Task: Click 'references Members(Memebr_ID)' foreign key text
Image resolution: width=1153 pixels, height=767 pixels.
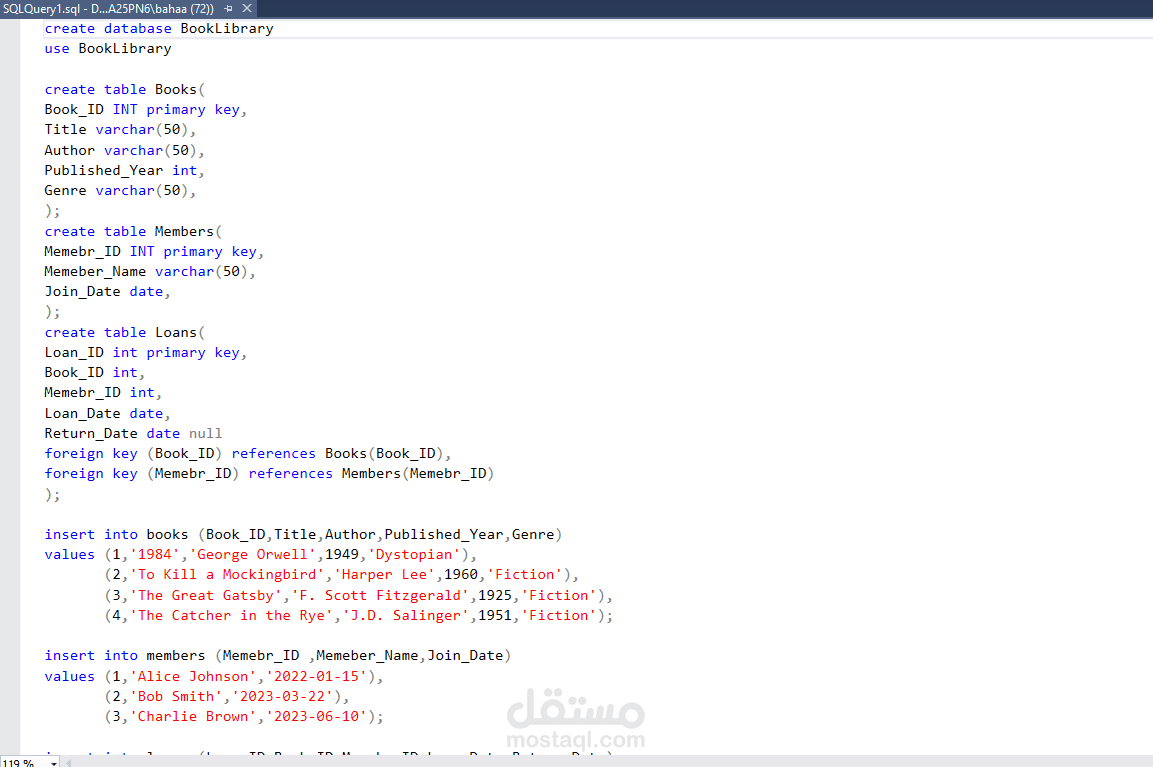Action: (x=371, y=474)
